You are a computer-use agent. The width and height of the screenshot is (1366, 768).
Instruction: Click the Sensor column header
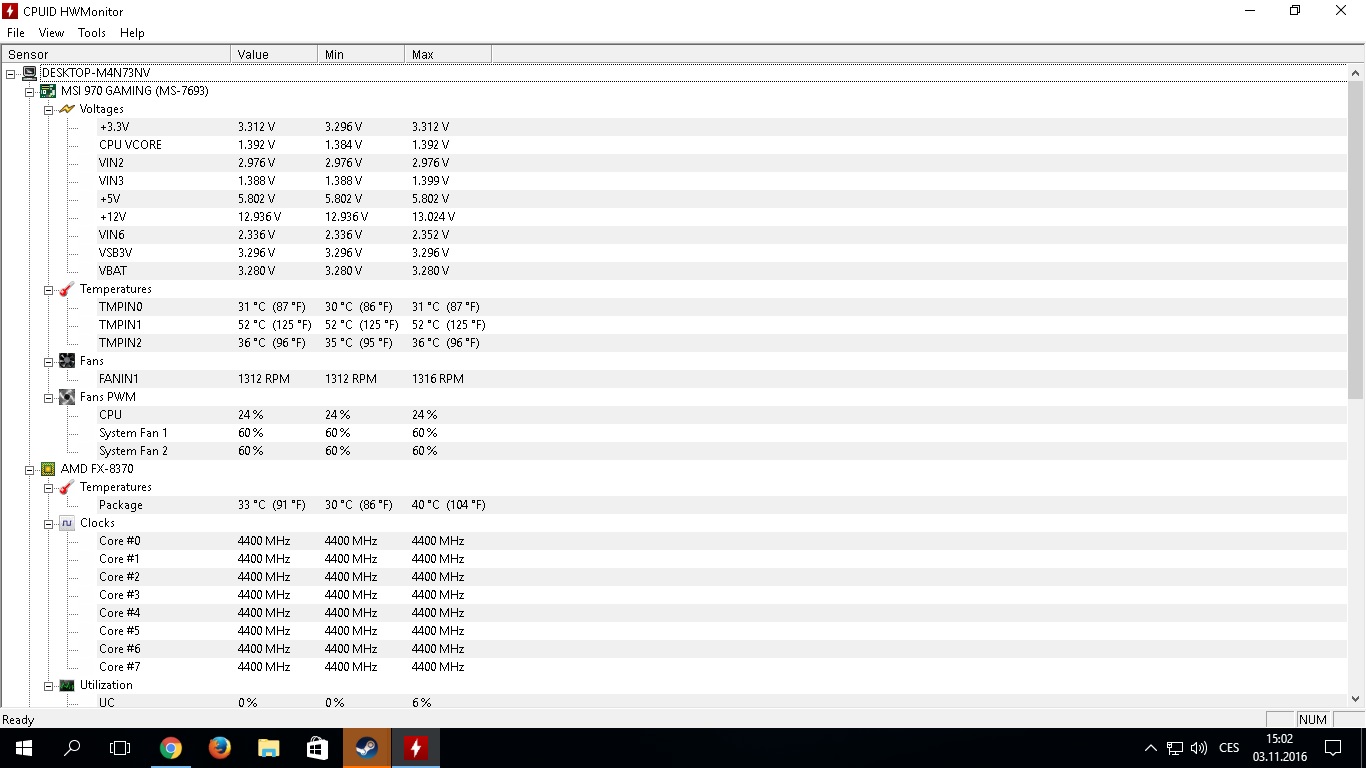click(x=116, y=54)
